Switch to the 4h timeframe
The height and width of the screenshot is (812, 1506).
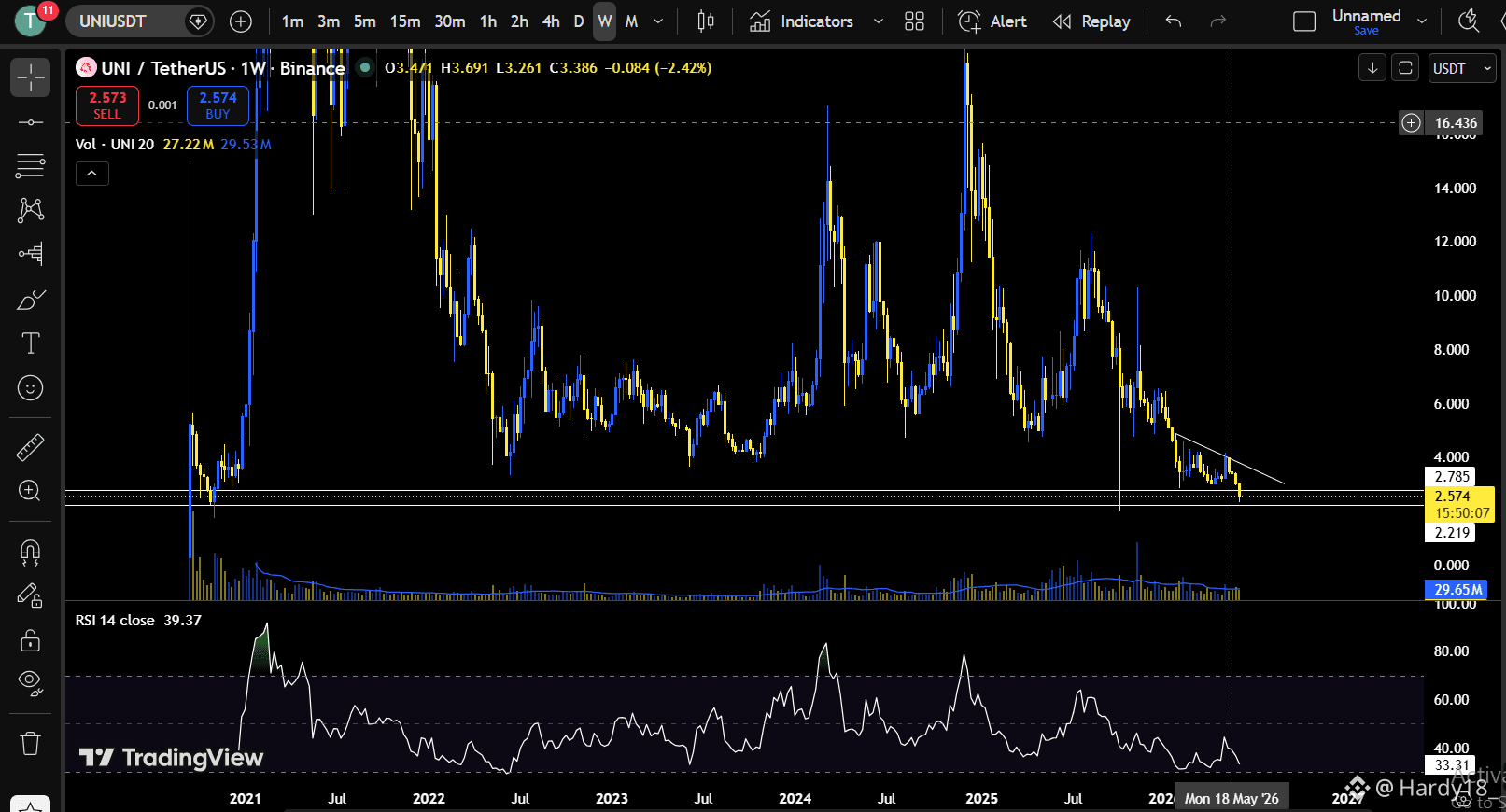[552, 21]
